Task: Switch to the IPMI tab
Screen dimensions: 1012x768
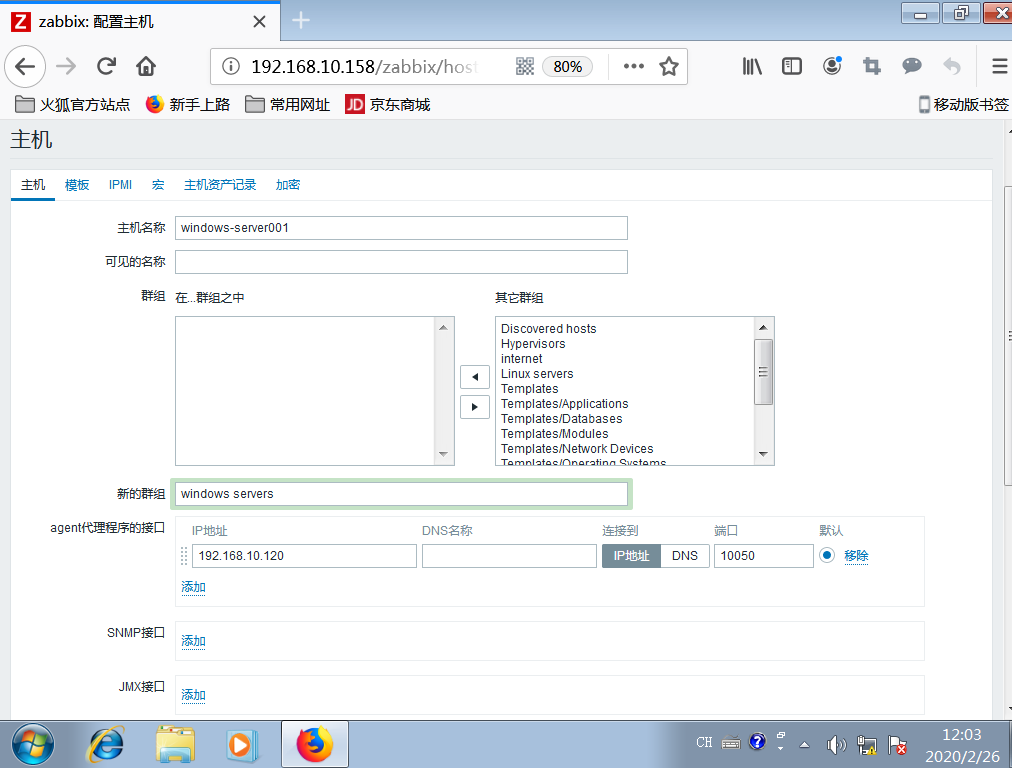Action: pyautogui.click(x=120, y=185)
